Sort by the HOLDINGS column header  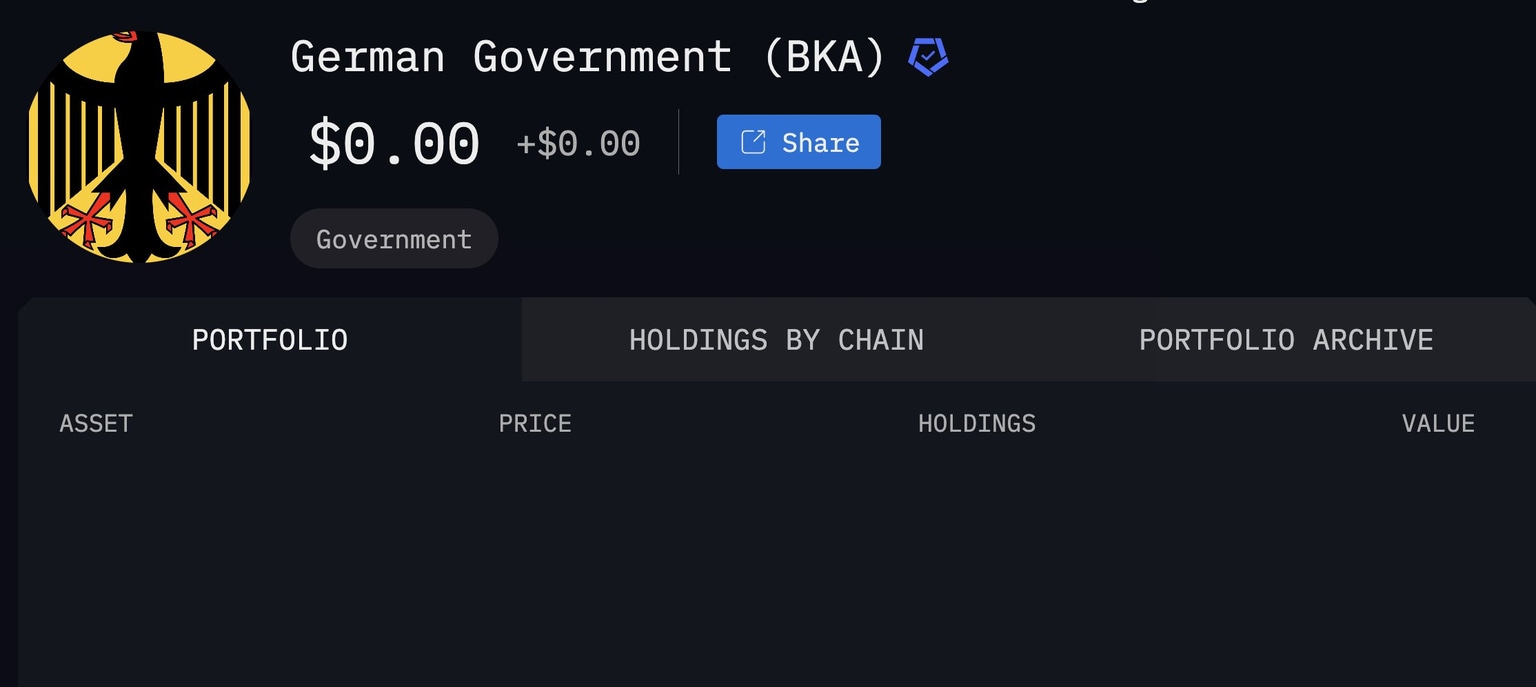click(977, 423)
